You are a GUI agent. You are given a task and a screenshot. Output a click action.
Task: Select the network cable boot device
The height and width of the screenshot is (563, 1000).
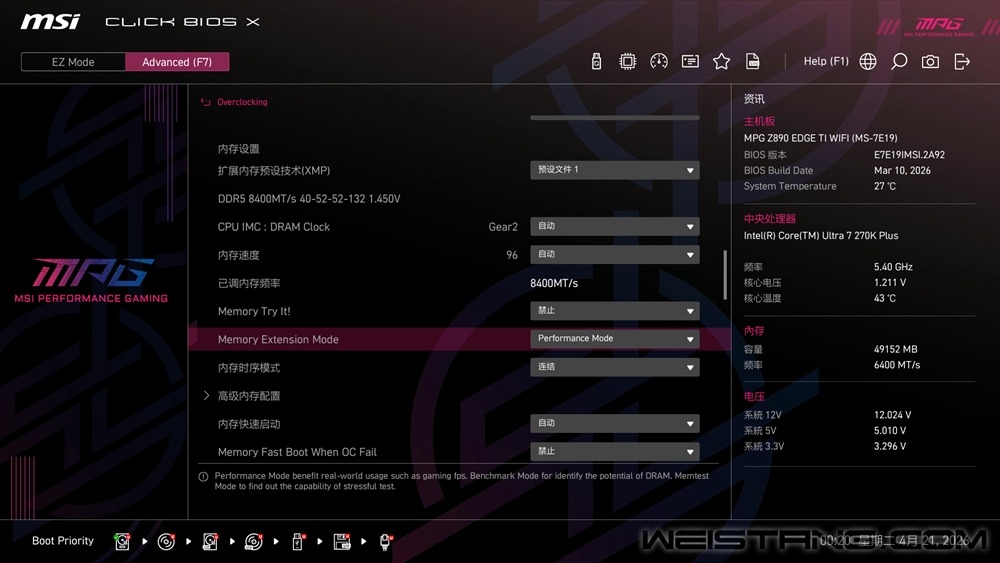click(385, 541)
